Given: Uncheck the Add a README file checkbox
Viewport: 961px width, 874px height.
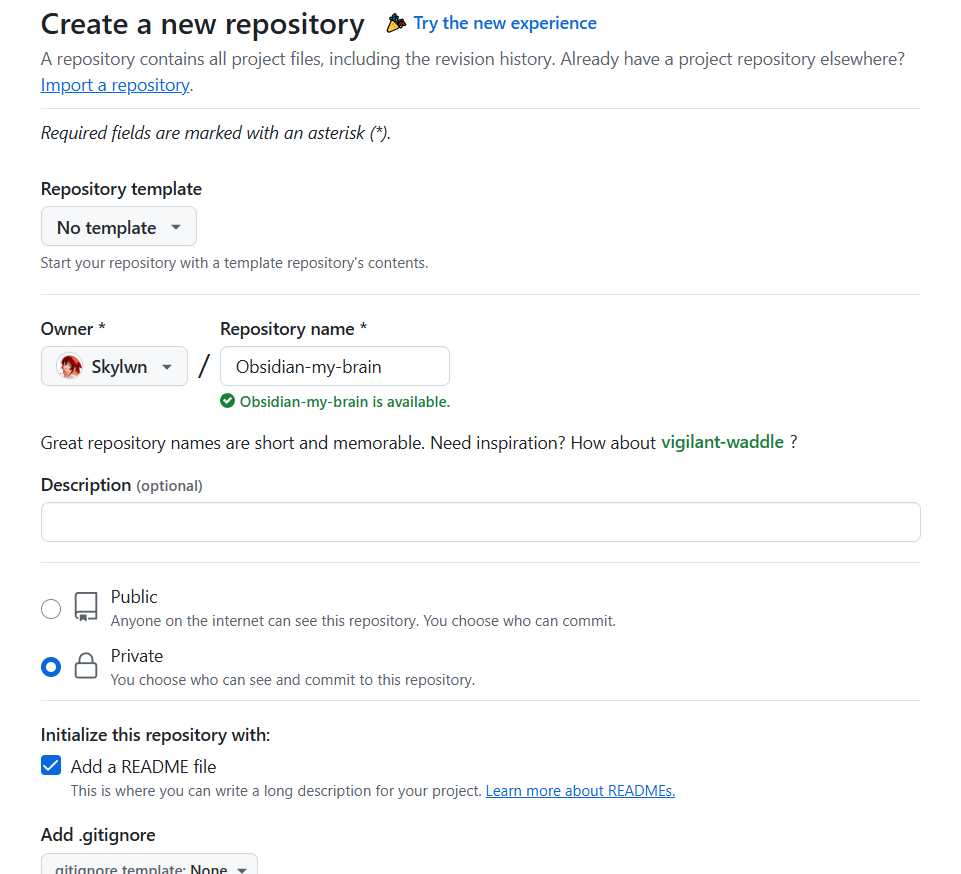Looking at the screenshot, I should 51,766.
